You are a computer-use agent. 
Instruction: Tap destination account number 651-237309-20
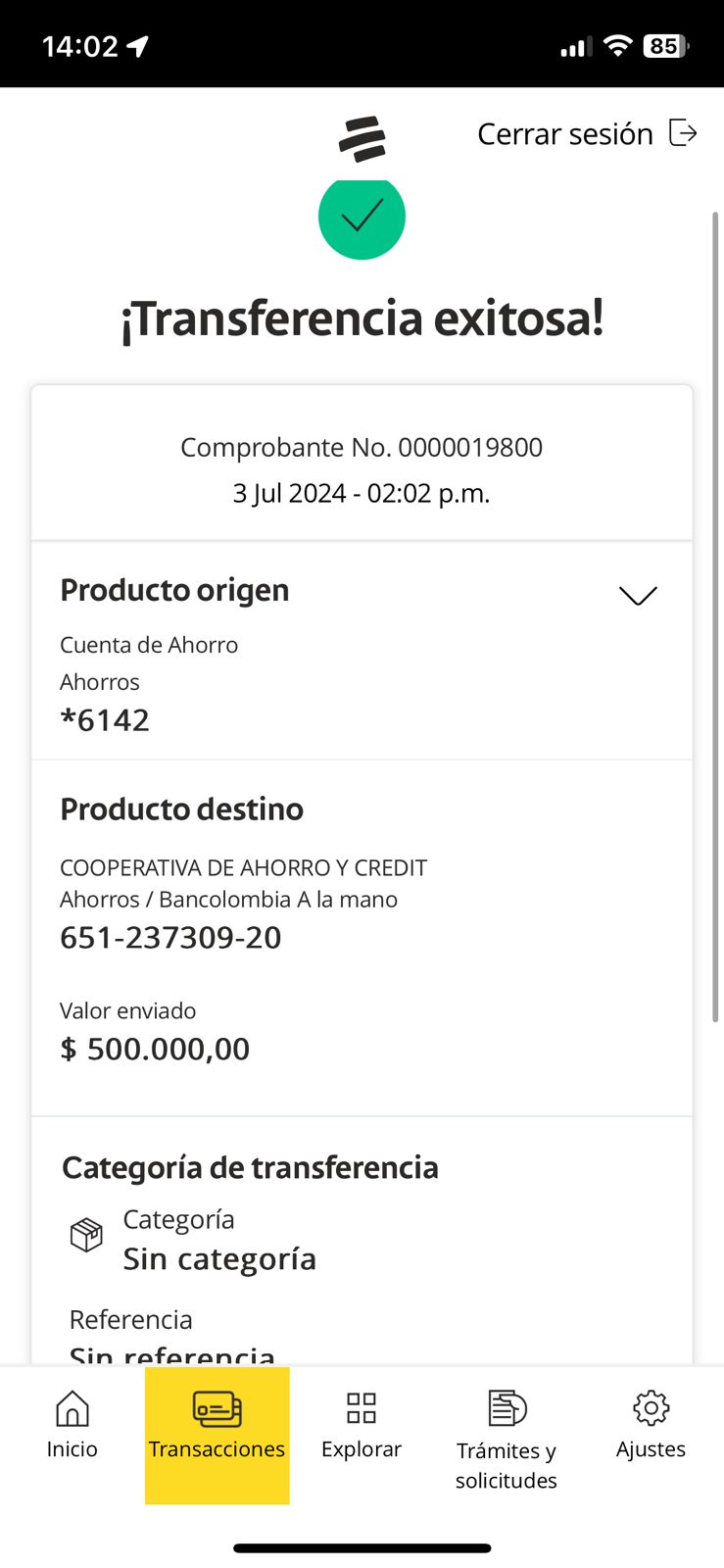[170, 938]
